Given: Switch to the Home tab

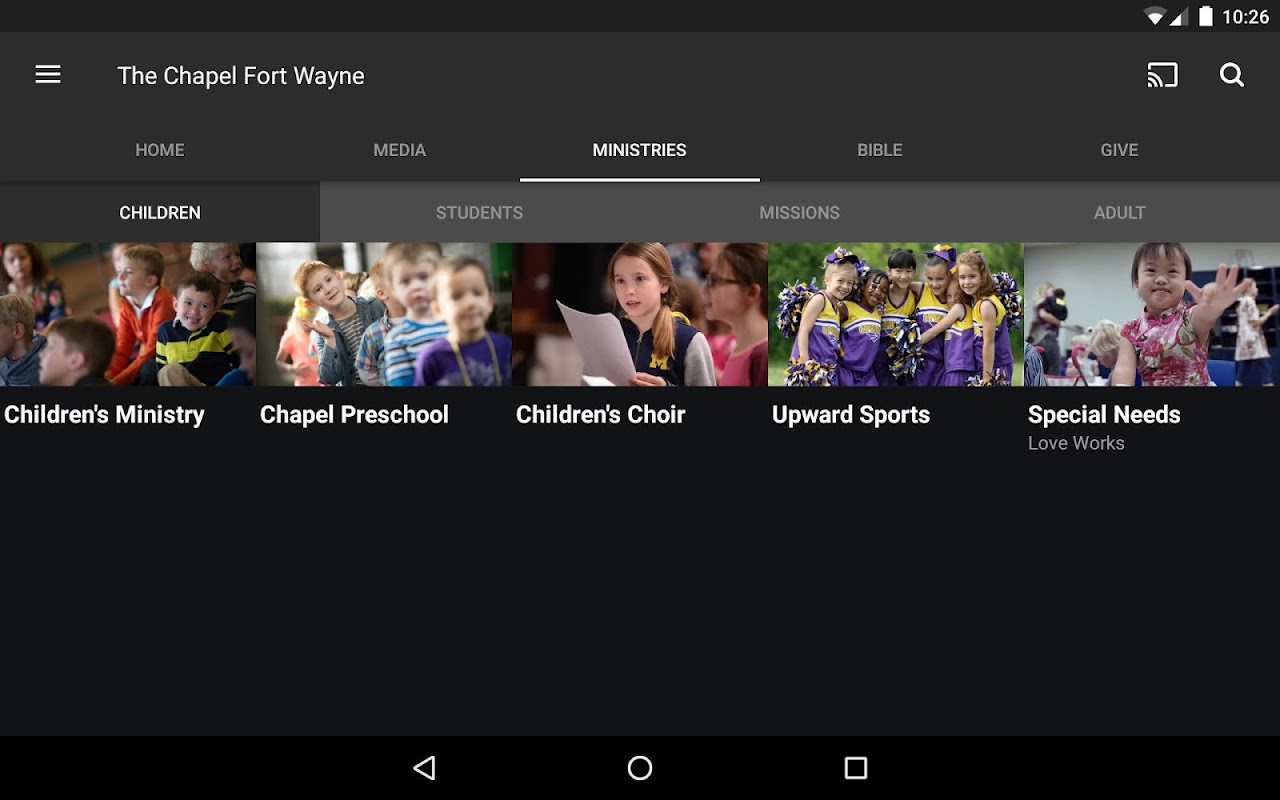Looking at the screenshot, I should [160, 150].
